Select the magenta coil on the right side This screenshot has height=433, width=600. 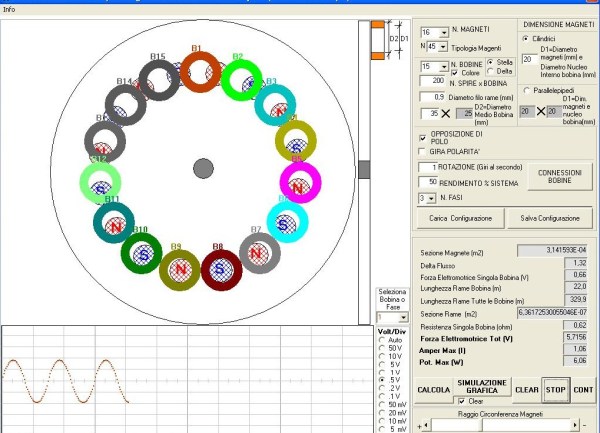(299, 182)
